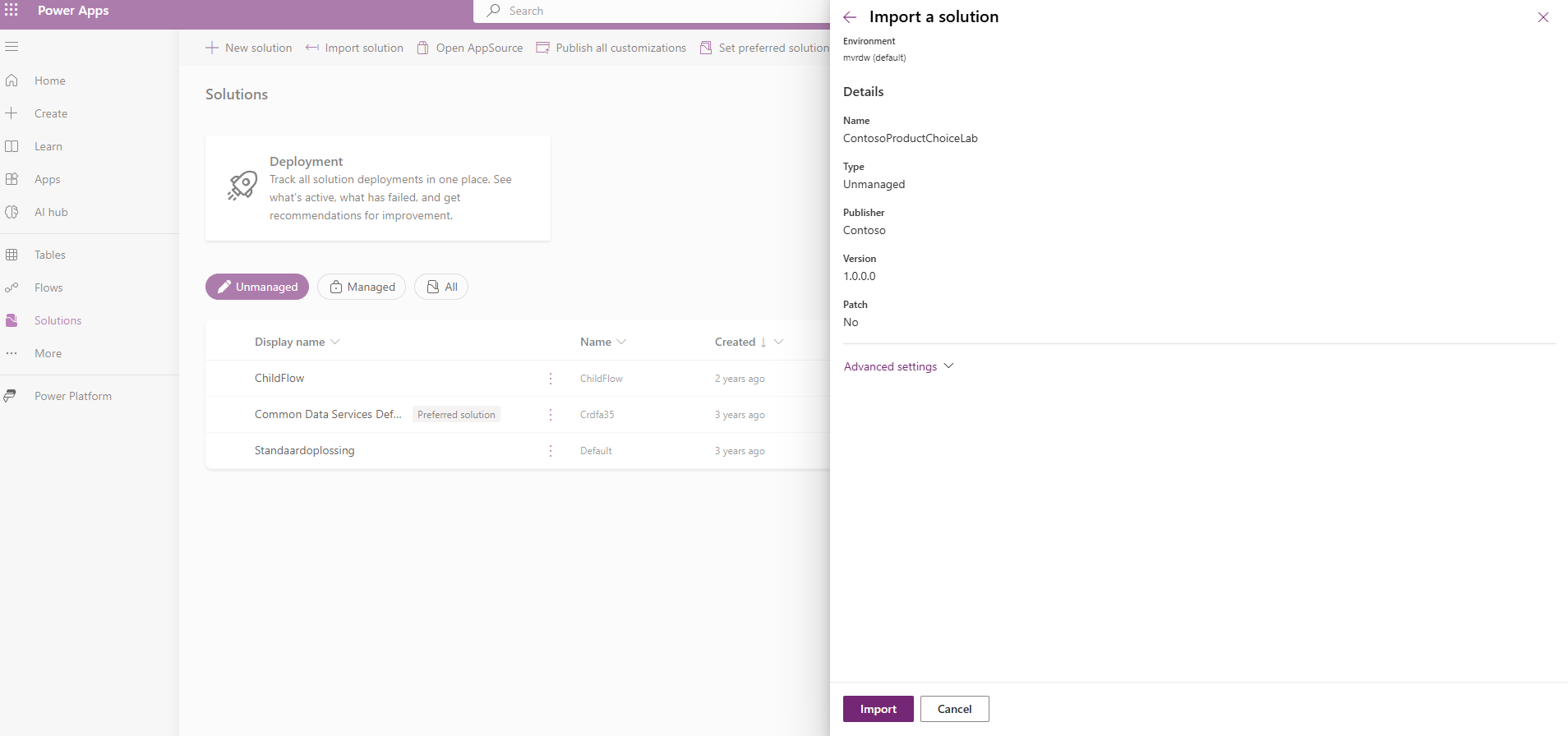This screenshot has height=736, width=1568.
Task: Click the New solution plus icon
Action: click(x=212, y=48)
